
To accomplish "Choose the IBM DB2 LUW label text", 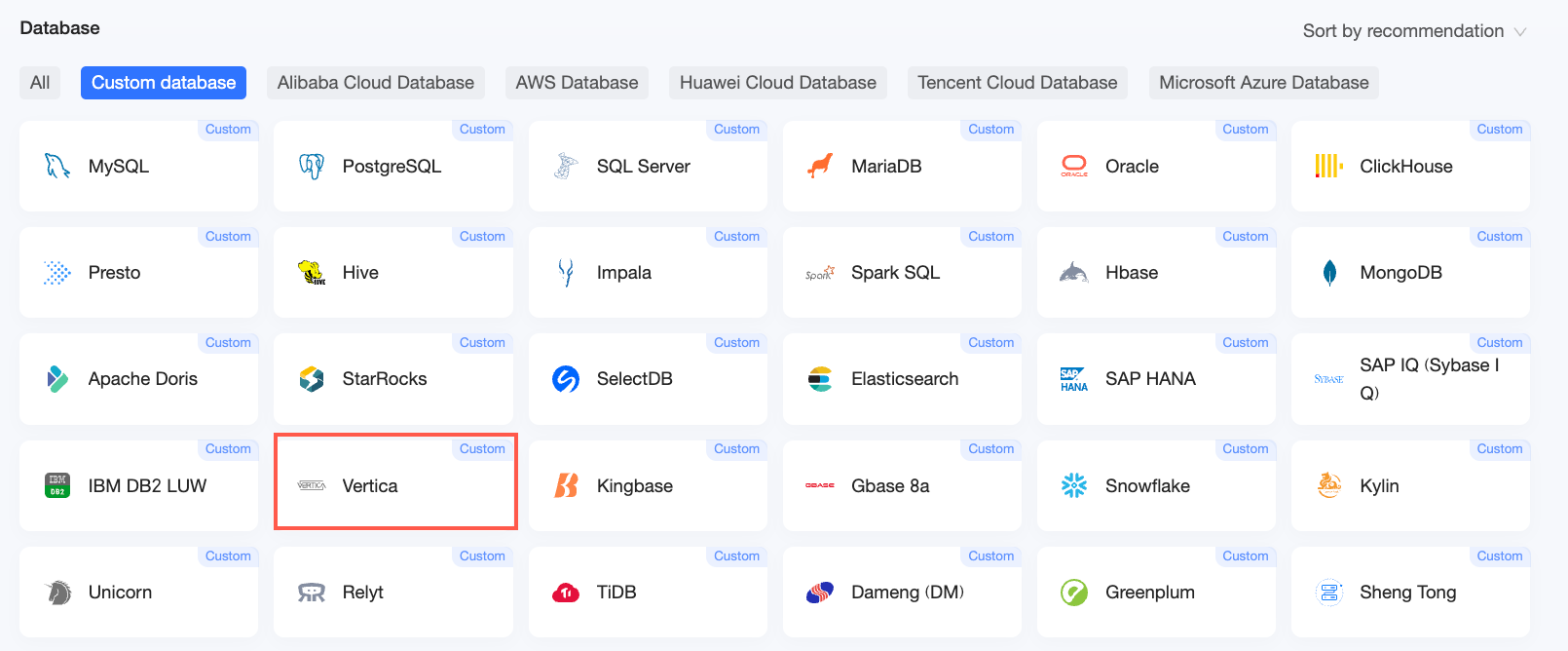I will tap(148, 485).
